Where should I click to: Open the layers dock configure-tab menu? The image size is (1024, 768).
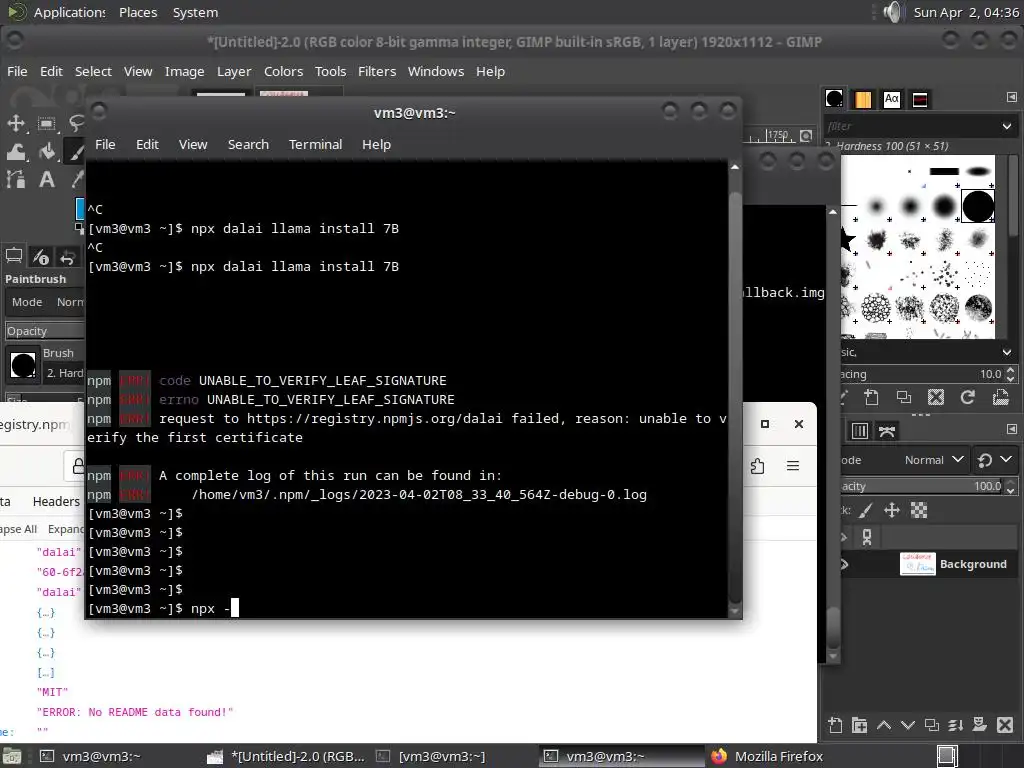point(1012,429)
